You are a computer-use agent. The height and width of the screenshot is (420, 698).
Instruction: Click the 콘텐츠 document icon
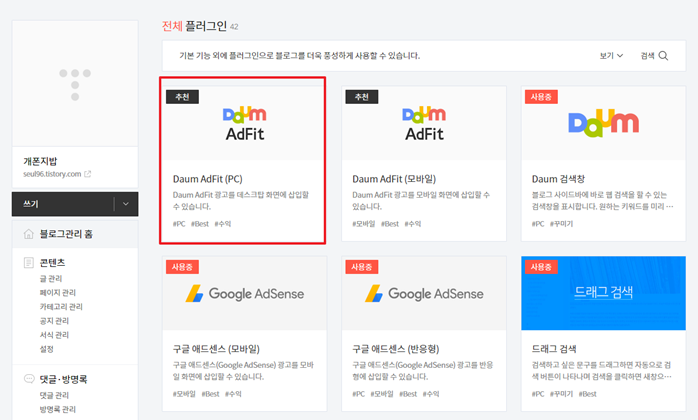pyautogui.click(x=28, y=262)
